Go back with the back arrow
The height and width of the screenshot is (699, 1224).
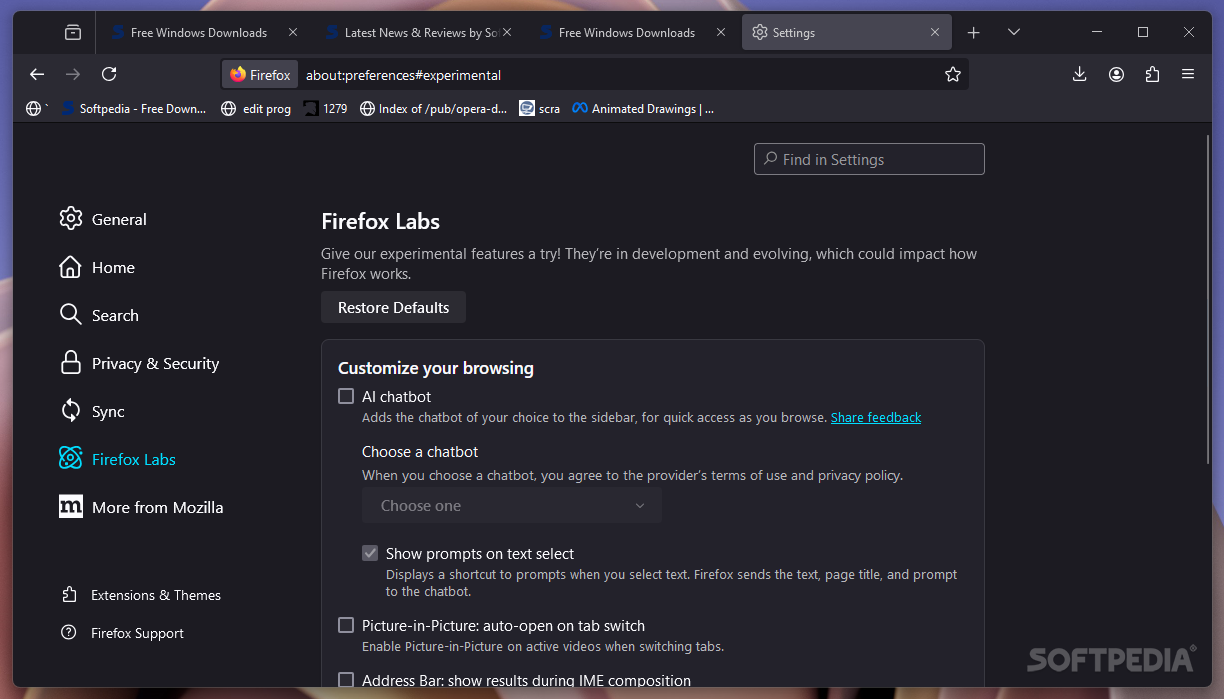coord(37,74)
